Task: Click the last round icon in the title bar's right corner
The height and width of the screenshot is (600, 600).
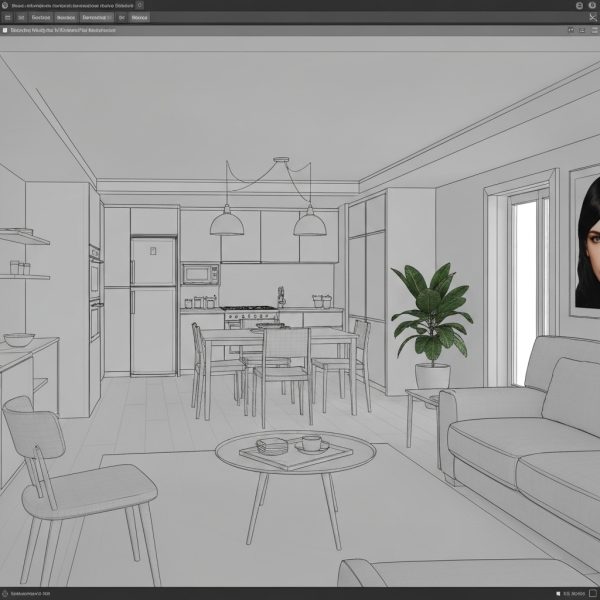Action: coord(594,5)
